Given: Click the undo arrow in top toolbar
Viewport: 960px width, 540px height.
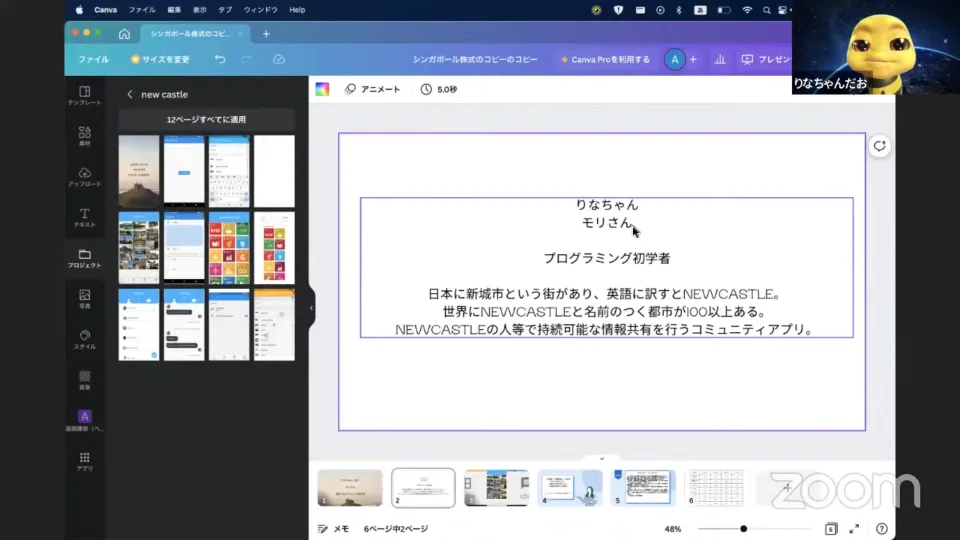Looking at the screenshot, I should (220, 59).
